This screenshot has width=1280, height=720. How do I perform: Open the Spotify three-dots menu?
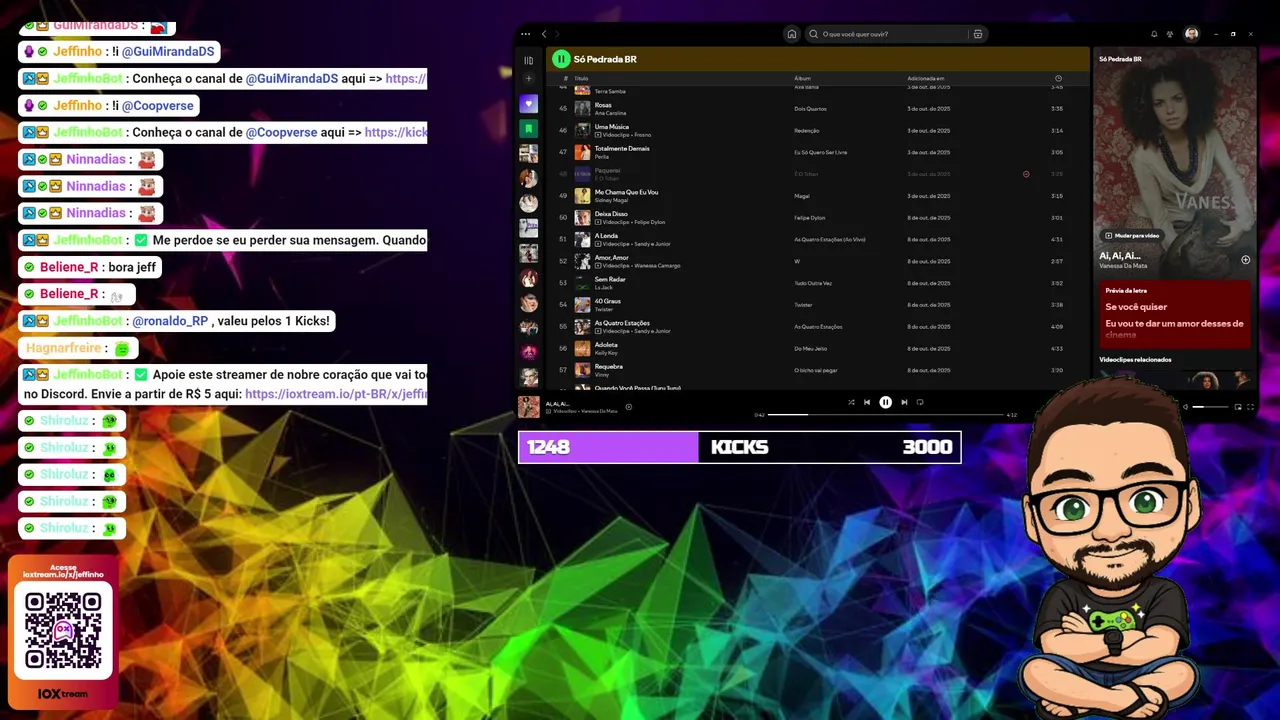(x=526, y=34)
